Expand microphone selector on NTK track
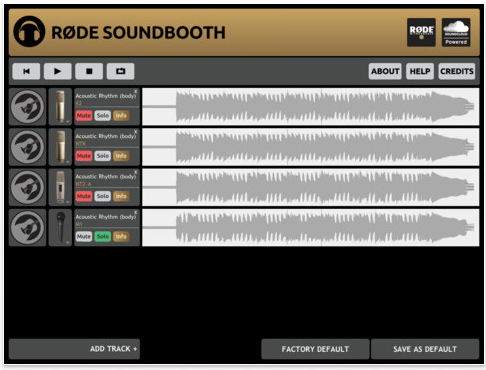 point(68,162)
